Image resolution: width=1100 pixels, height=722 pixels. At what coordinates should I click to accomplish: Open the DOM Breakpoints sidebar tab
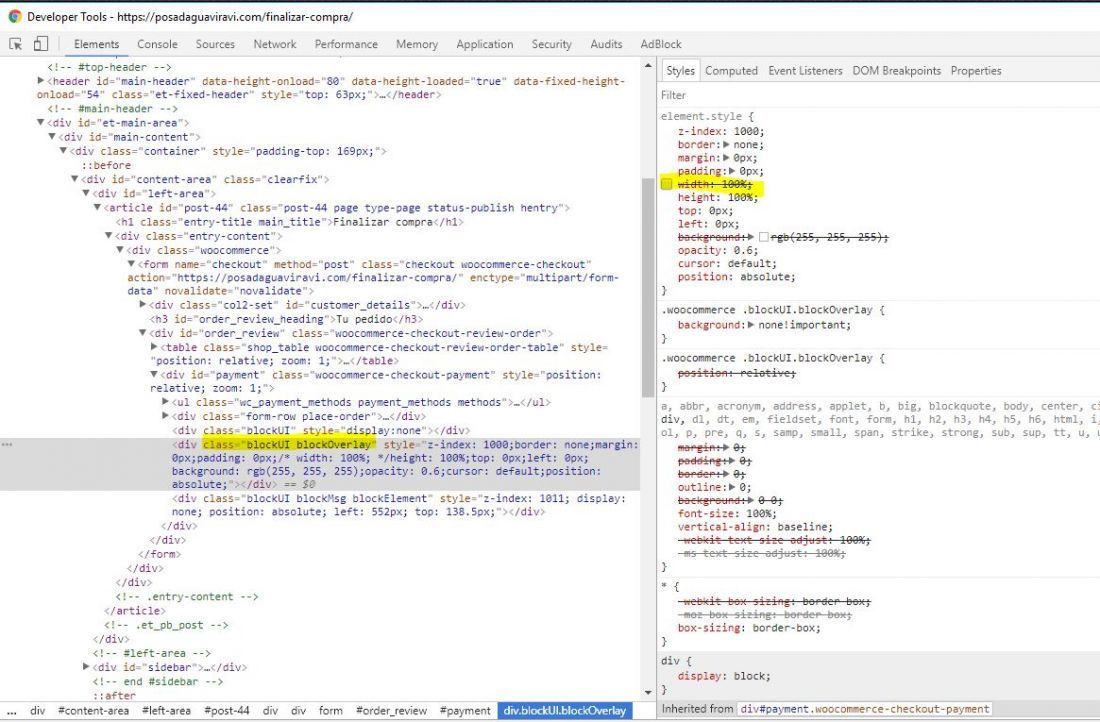pos(897,71)
